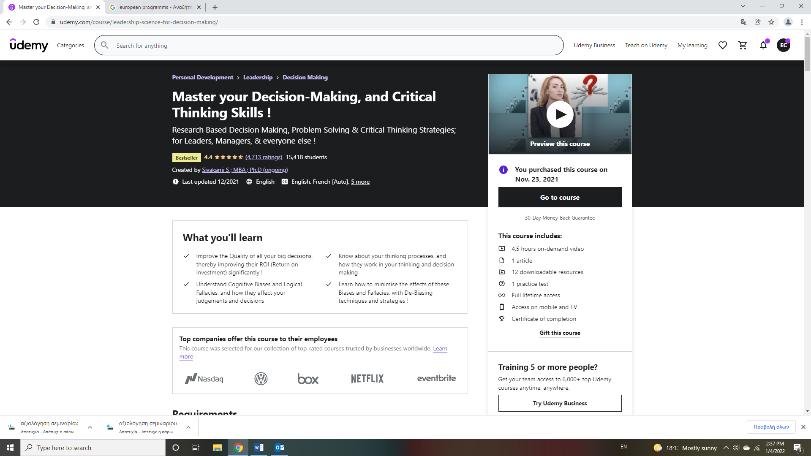Close the Master your Decision-Making tab

98,7
